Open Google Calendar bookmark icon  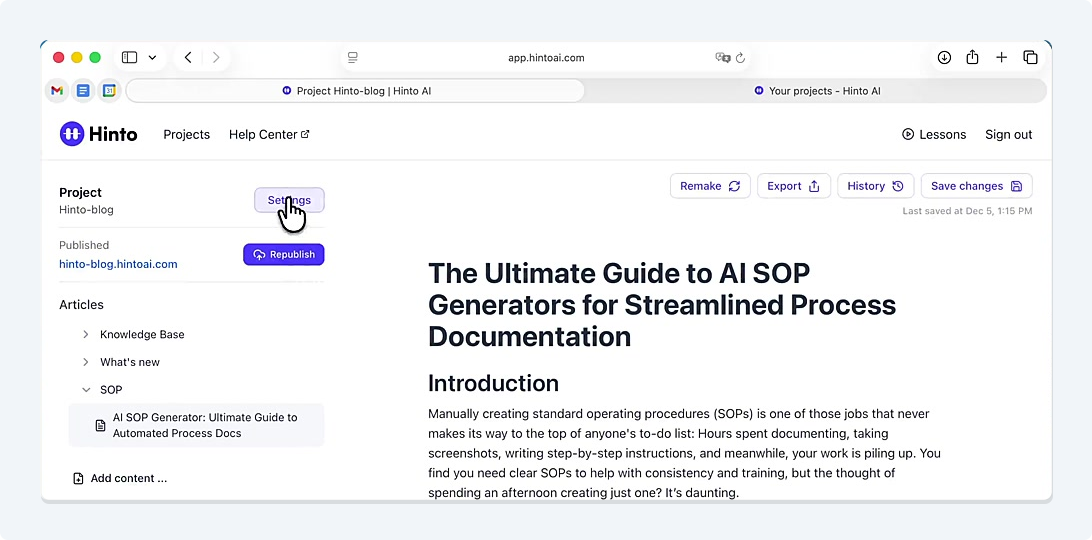point(109,91)
